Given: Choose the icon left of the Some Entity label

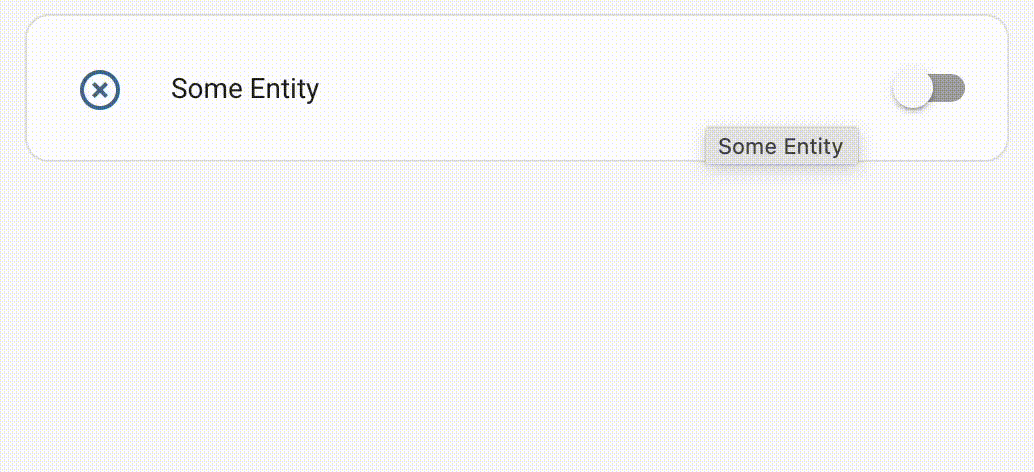Looking at the screenshot, I should (x=100, y=90).
